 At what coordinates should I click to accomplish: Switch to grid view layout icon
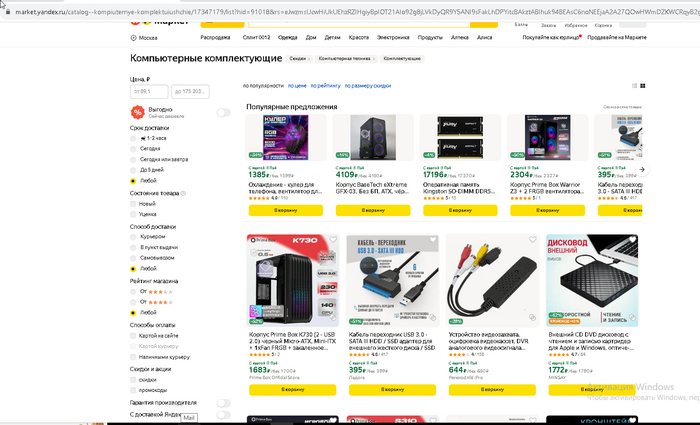[x=643, y=86]
